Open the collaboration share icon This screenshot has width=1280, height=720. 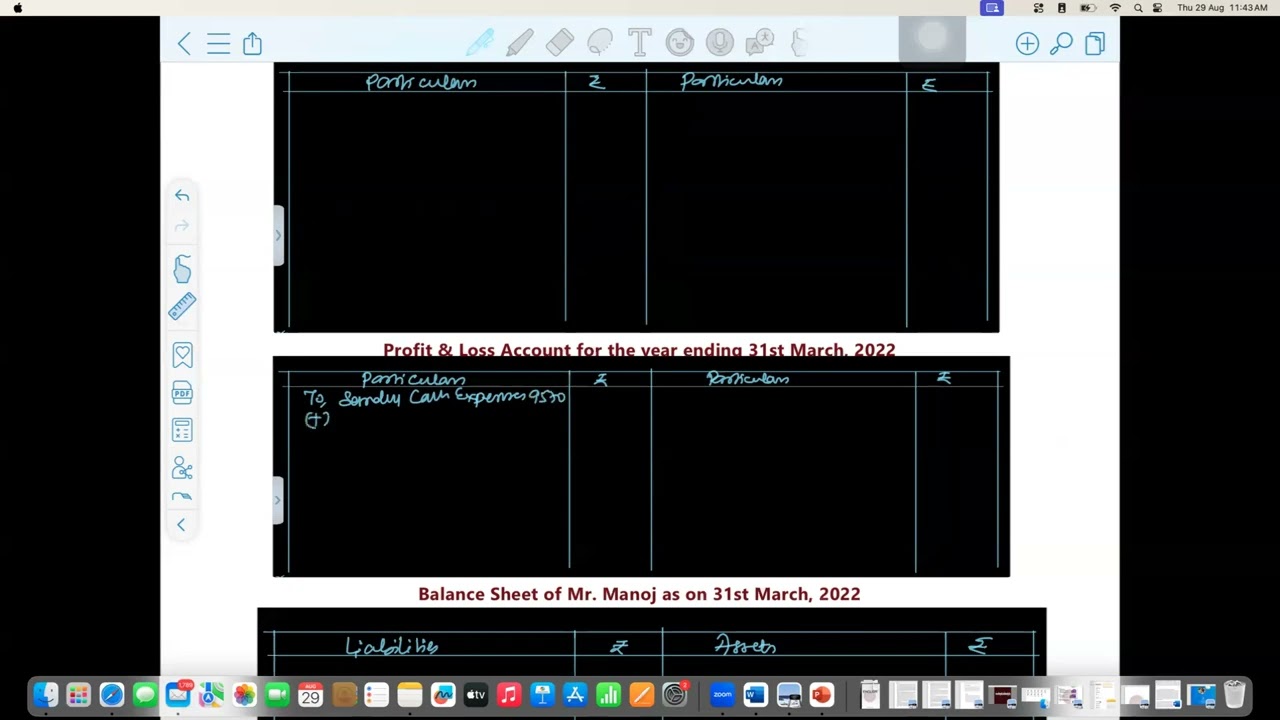point(182,468)
